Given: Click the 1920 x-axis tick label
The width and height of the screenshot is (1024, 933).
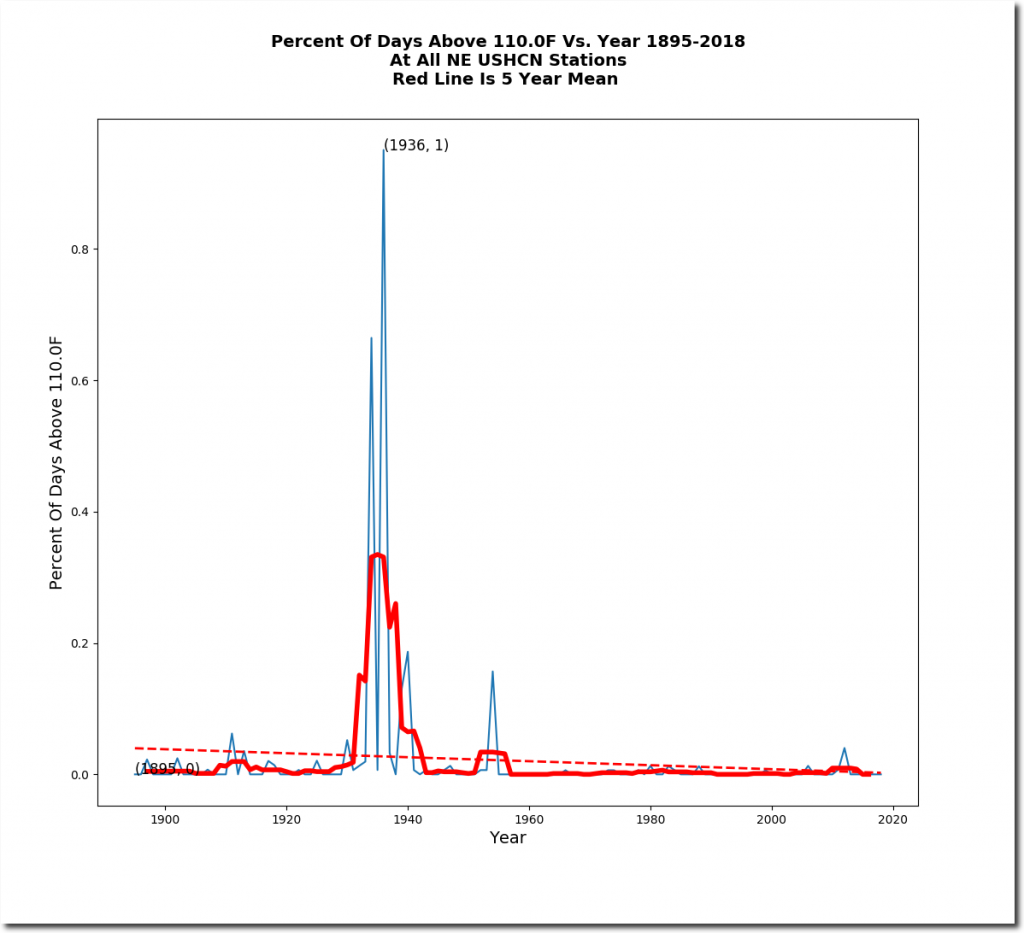Looking at the screenshot, I should pos(286,820).
